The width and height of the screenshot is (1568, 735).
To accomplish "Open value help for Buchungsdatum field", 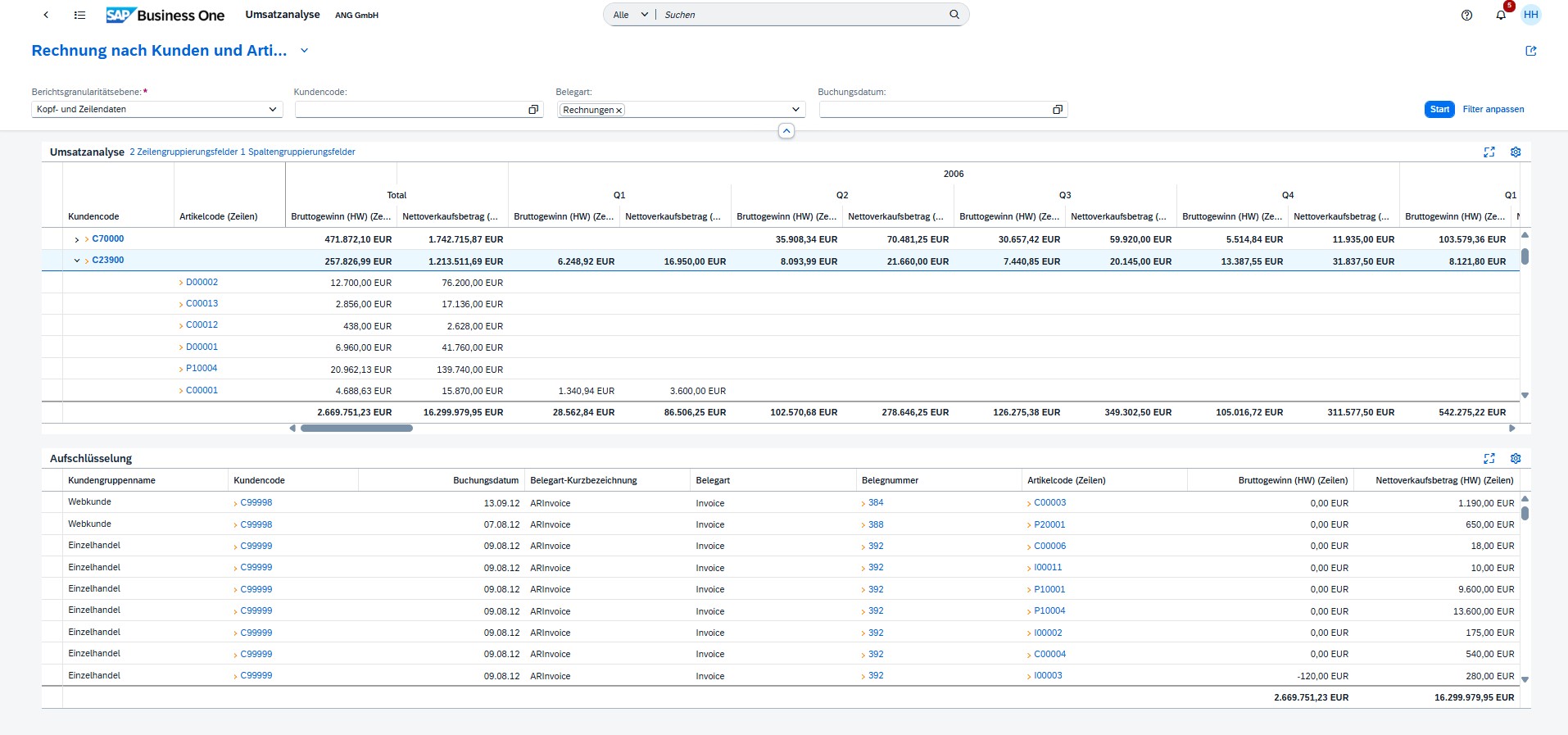I will coord(1058,110).
